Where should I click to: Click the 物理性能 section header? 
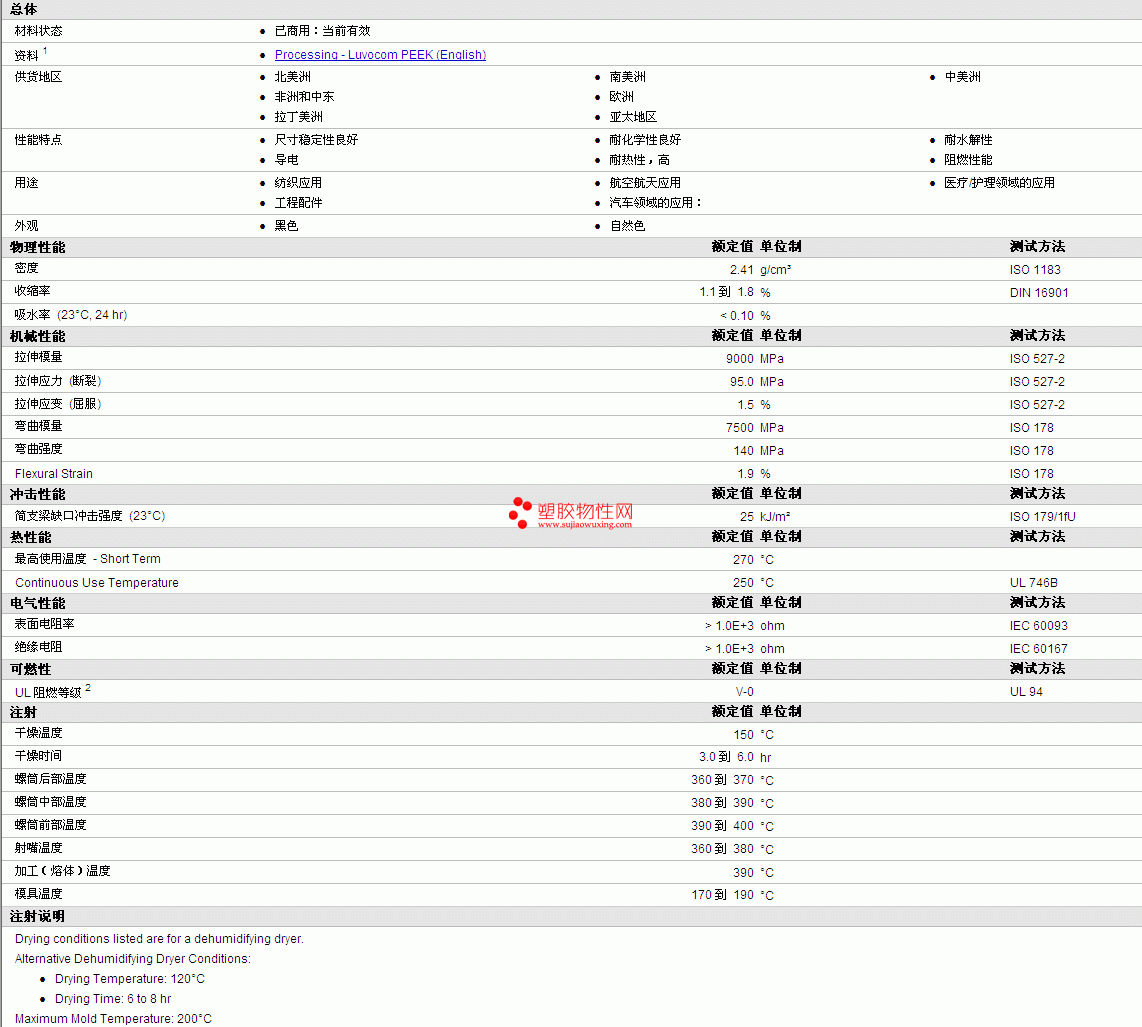[x=38, y=247]
